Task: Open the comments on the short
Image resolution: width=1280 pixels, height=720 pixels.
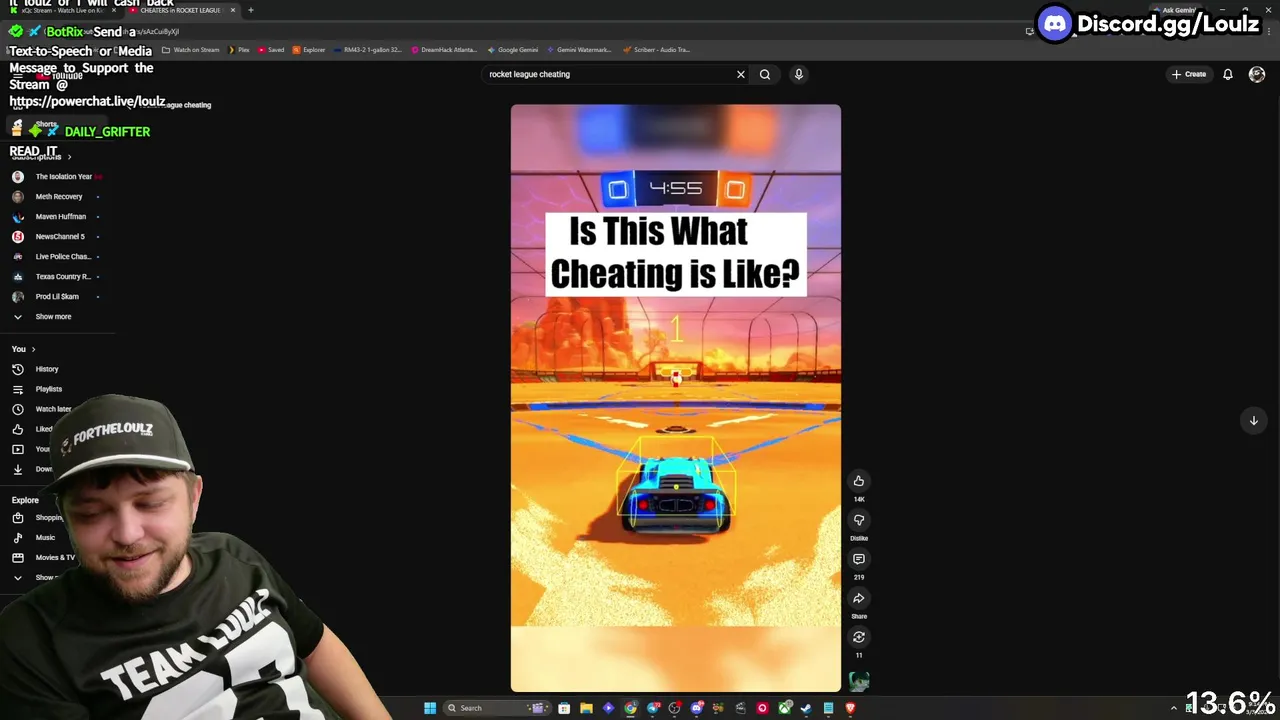Action: pos(858,559)
